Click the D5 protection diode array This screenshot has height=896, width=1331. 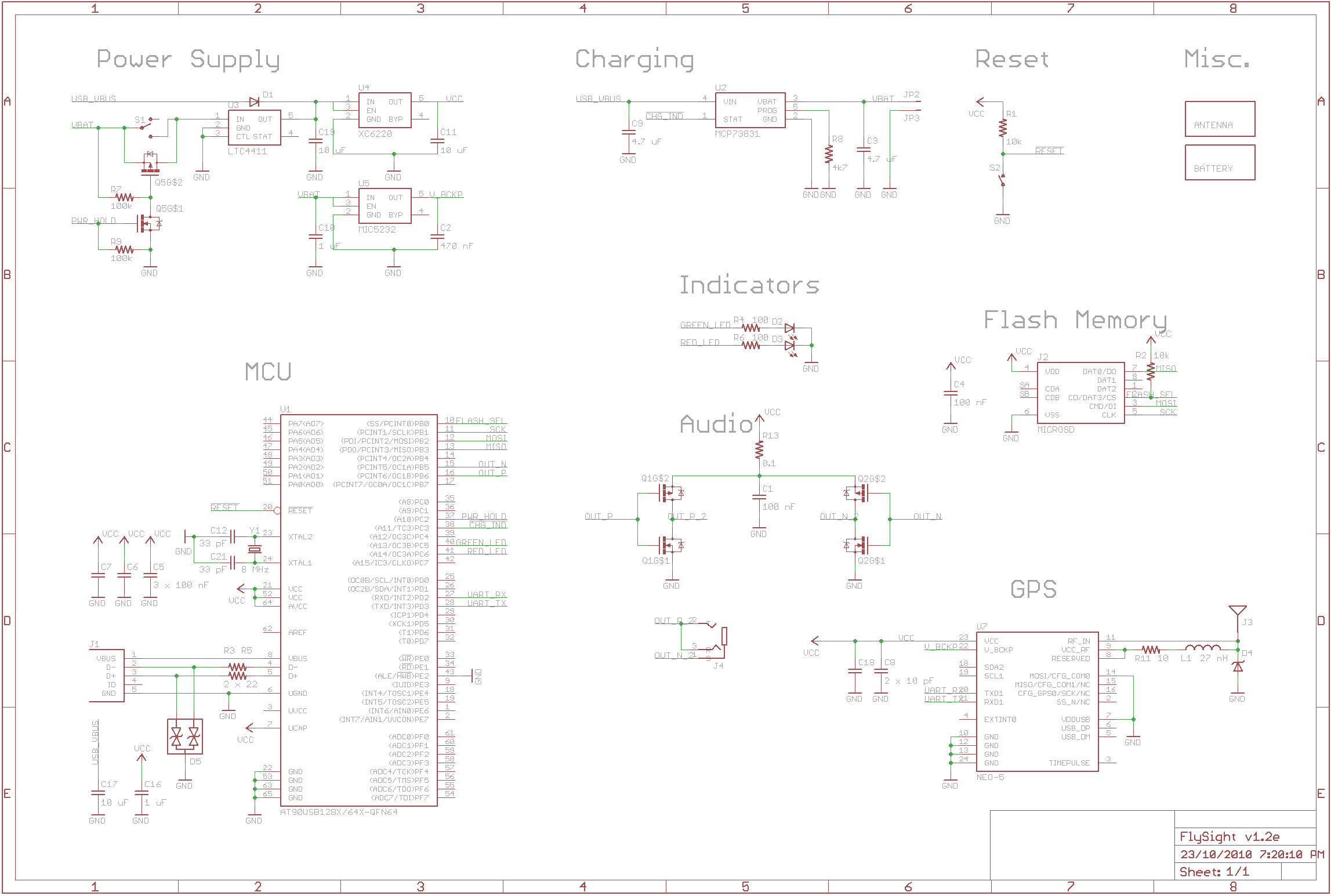(x=184, y=737)
